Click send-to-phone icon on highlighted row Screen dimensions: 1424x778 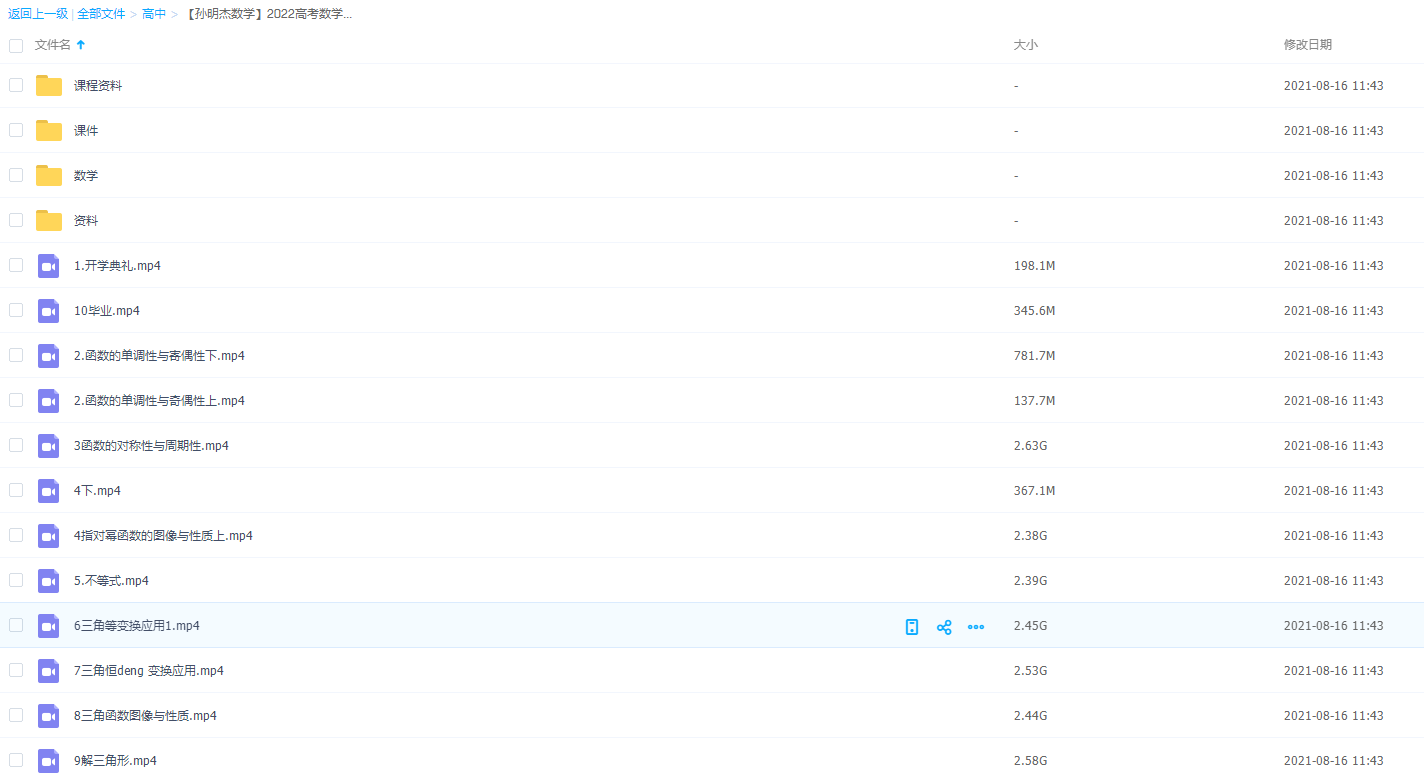[911, 627]
